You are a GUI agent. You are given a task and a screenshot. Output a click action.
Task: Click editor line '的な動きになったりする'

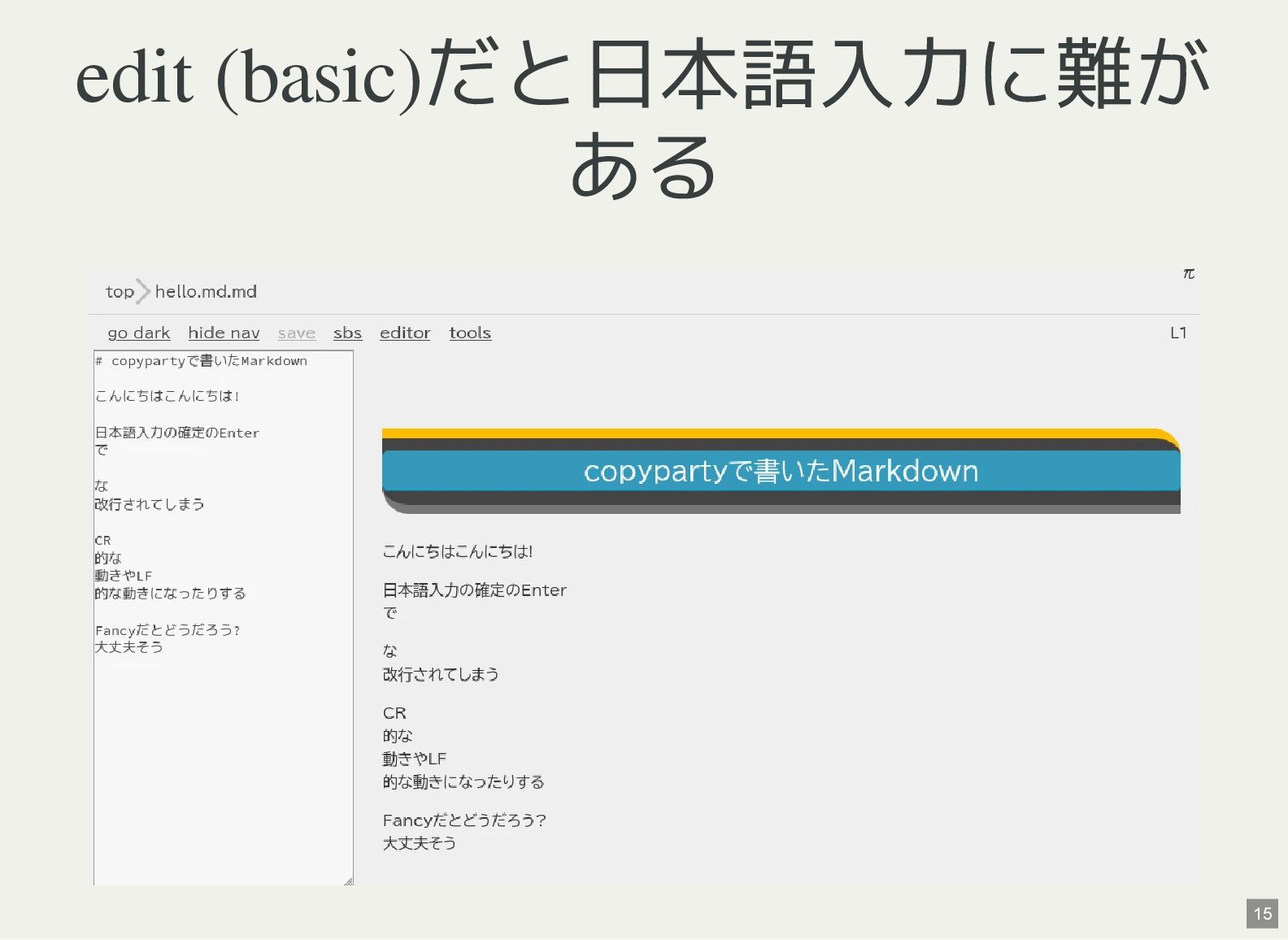coord(171,594)
